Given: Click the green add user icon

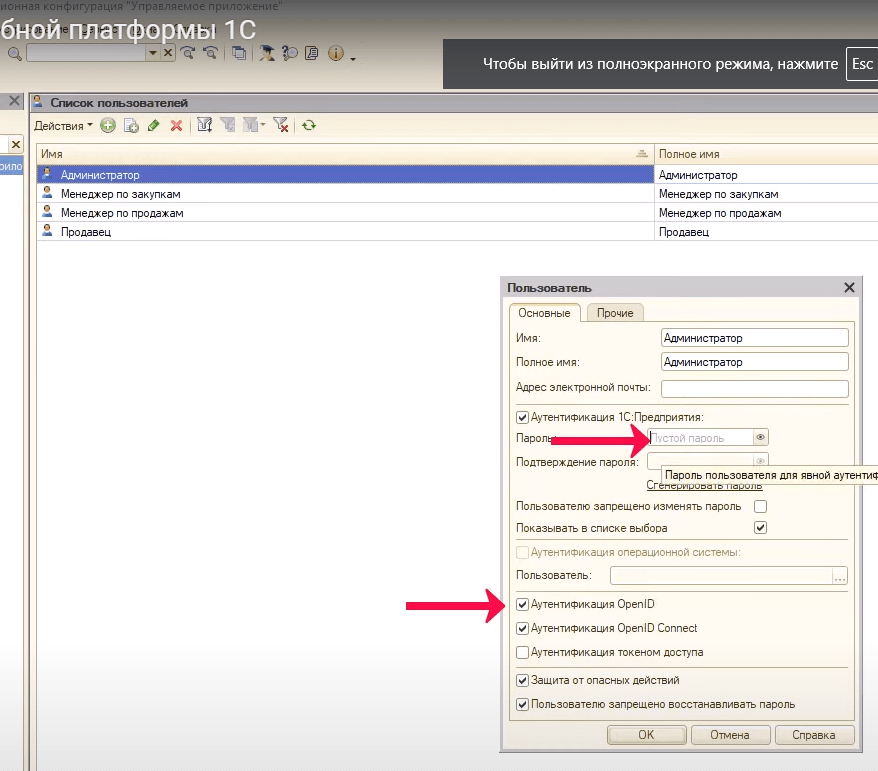Looking at the screenshot, I should [x=108, y=126].
